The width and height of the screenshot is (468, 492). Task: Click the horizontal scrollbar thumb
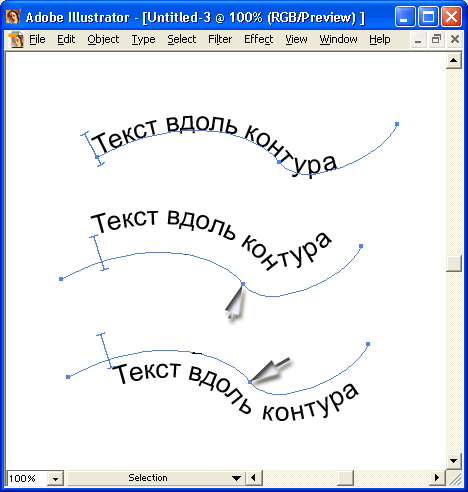(x=346, y=478)
